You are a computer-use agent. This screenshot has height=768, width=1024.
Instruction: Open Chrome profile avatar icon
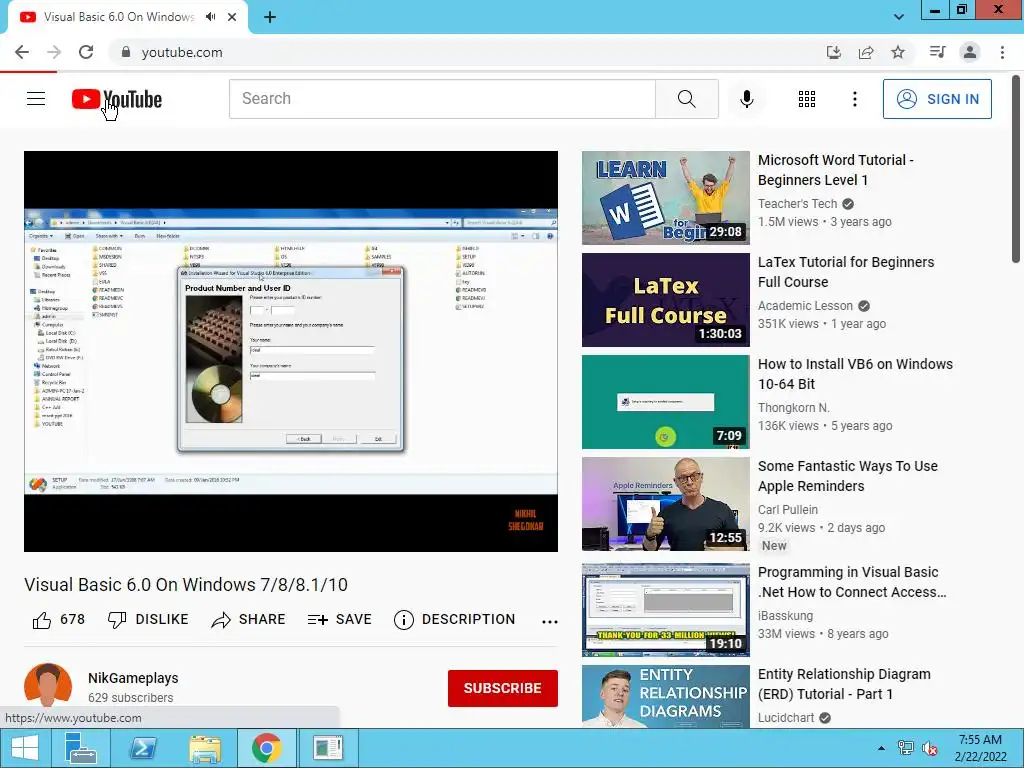(x=970, y=52)
